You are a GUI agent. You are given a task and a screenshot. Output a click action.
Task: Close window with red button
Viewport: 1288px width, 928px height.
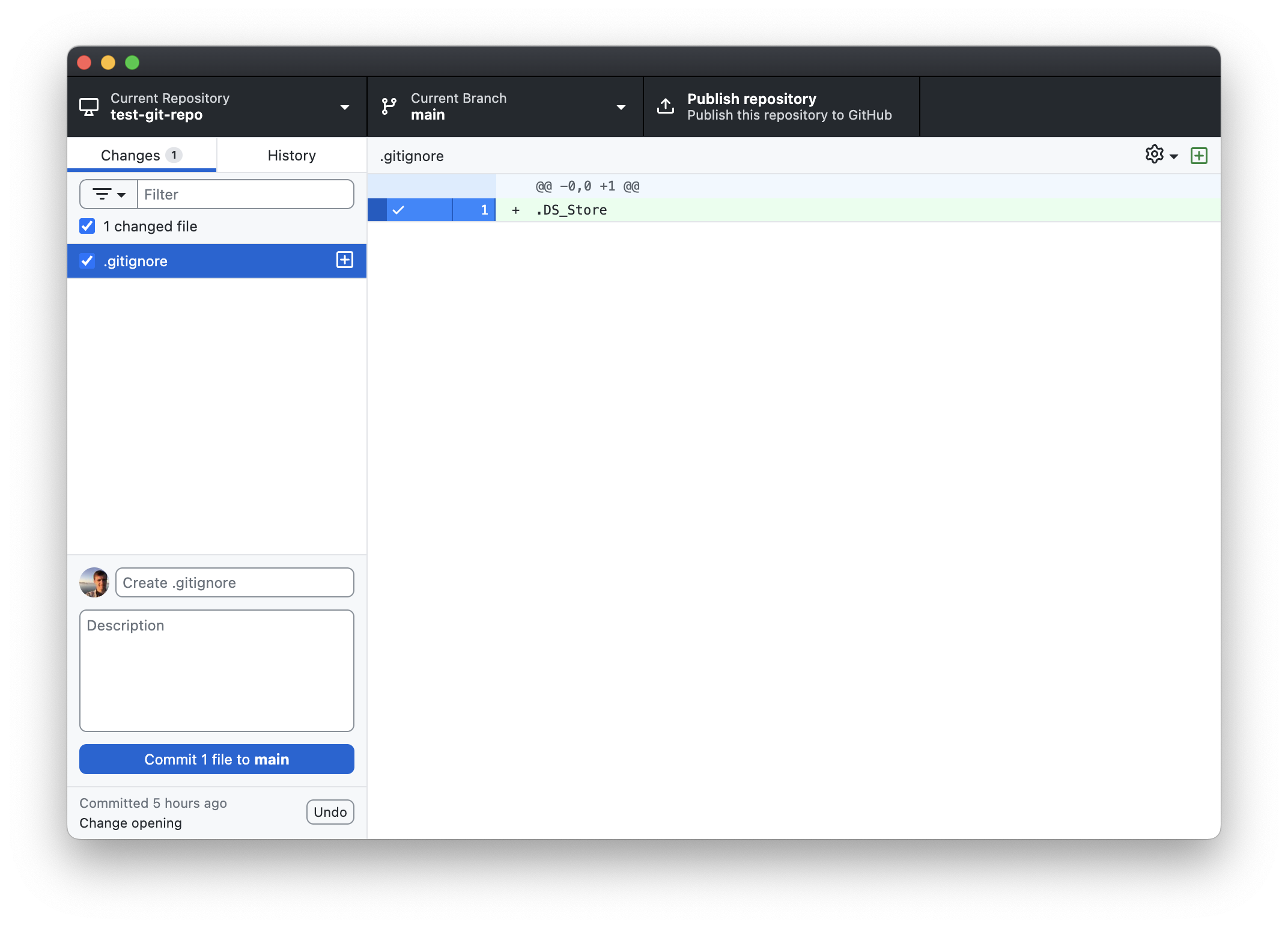(x=85, y=63)
